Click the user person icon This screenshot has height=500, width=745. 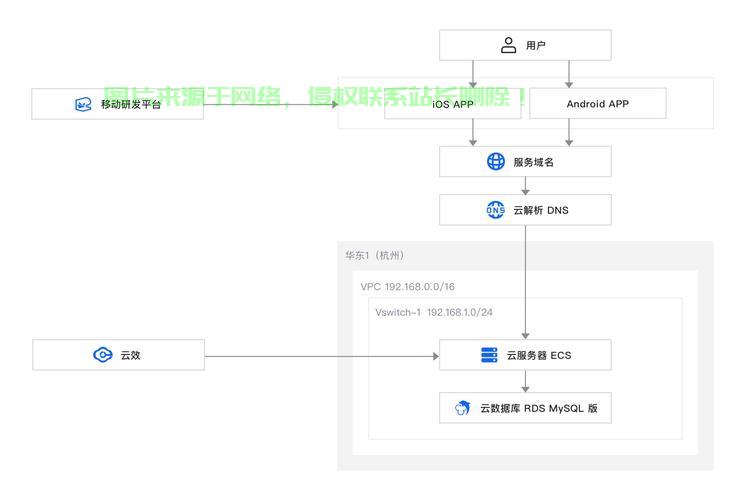tap(508, 45)
